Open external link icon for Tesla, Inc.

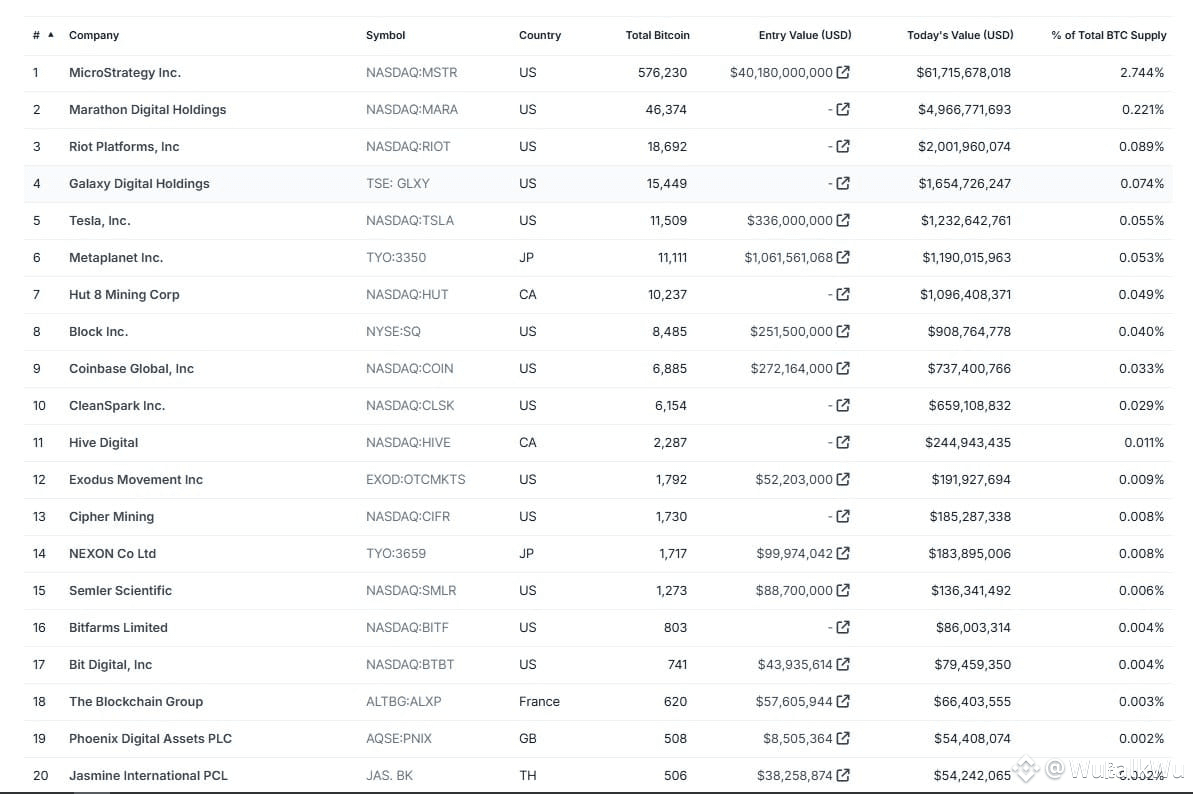pyautogui.click(x=843, y=221)
